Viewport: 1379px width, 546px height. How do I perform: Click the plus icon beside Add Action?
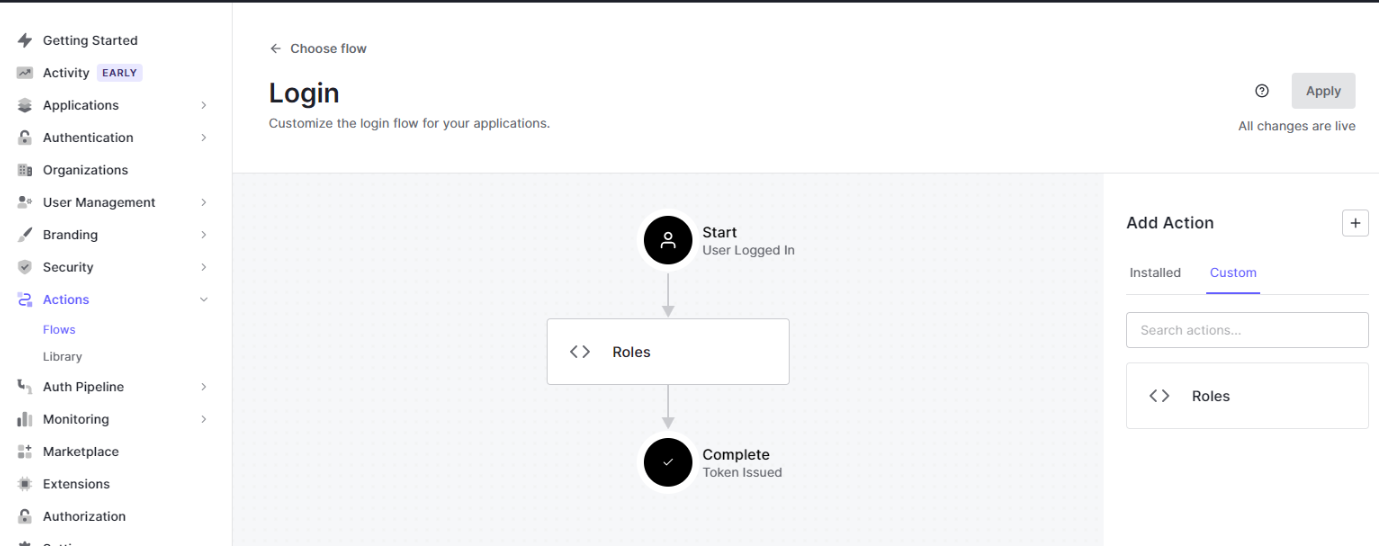[1355, 223]
